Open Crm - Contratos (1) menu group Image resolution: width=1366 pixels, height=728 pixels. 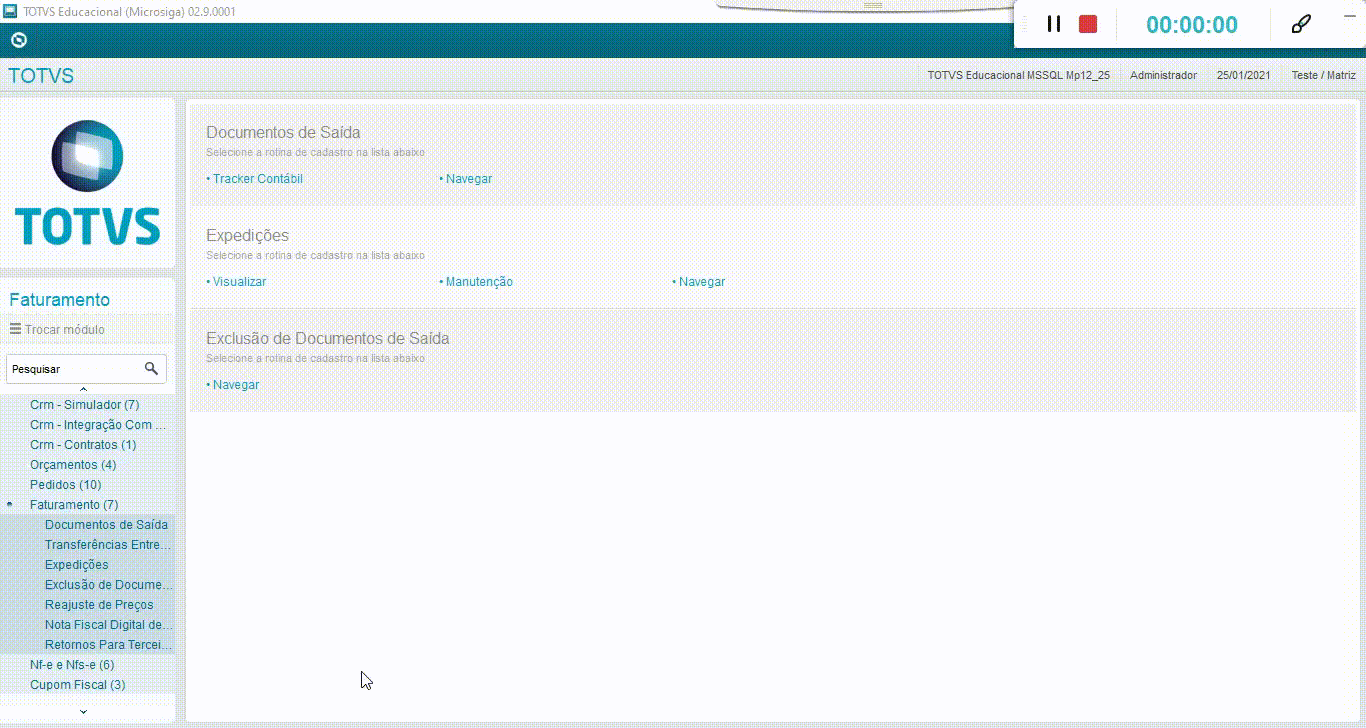pos(83,445)
